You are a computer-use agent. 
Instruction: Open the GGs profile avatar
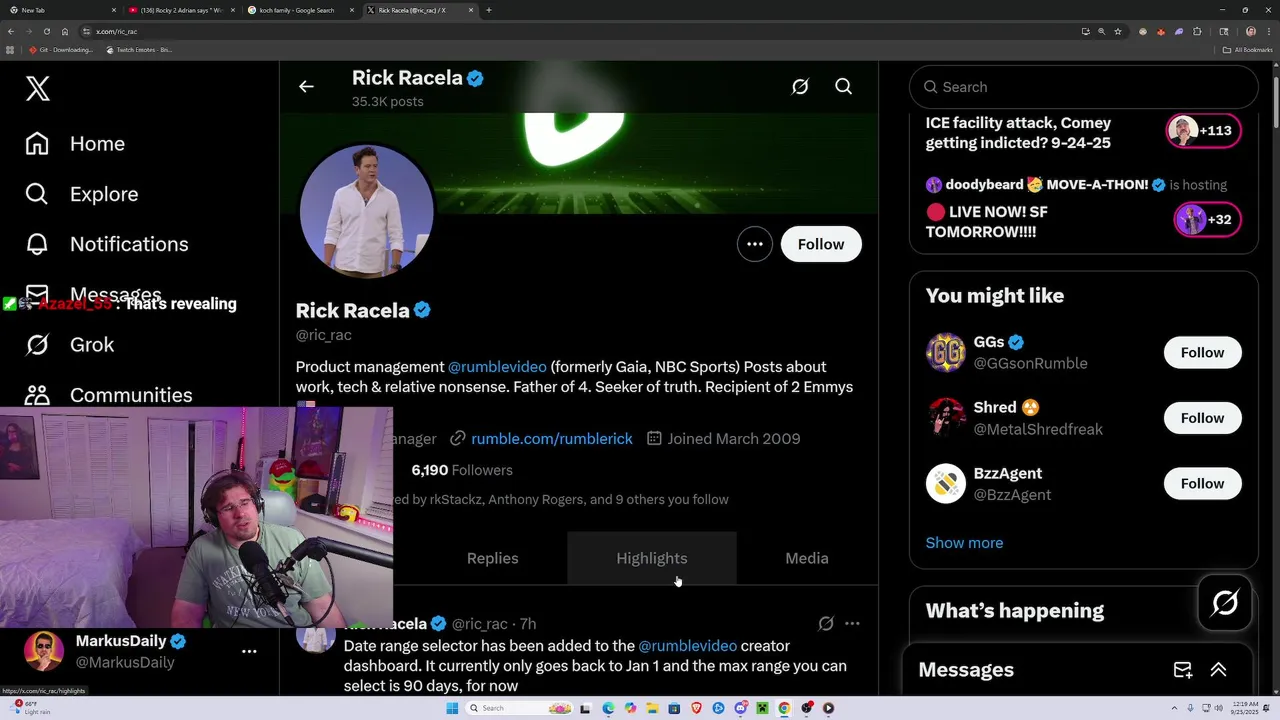(946, 352)
